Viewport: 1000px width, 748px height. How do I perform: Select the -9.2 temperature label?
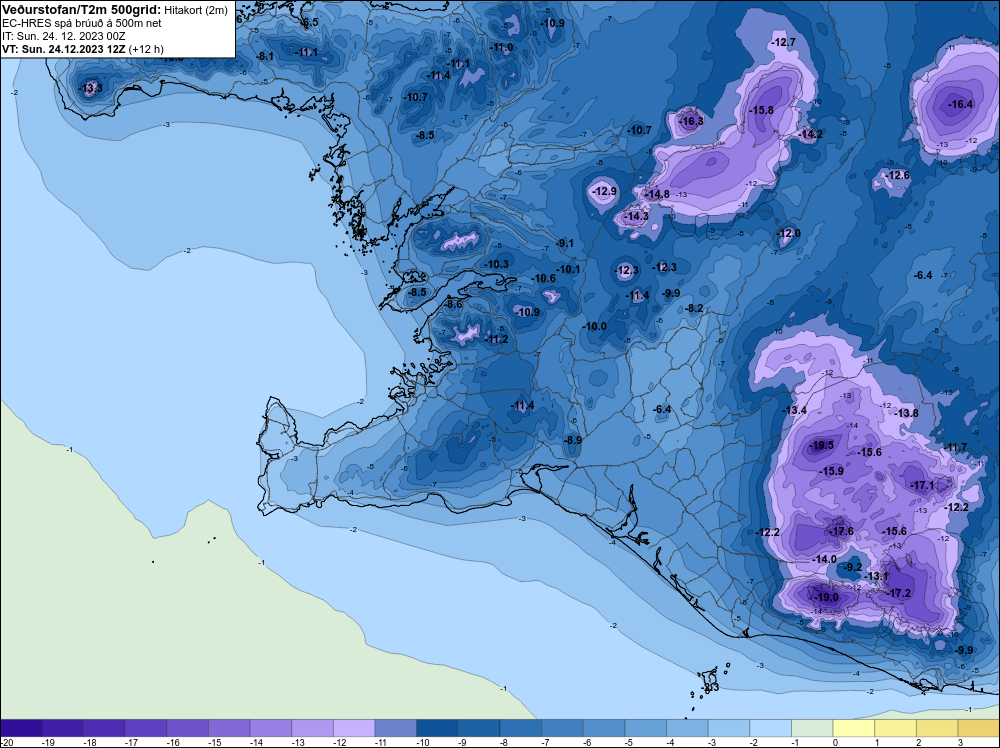[853, 567]
